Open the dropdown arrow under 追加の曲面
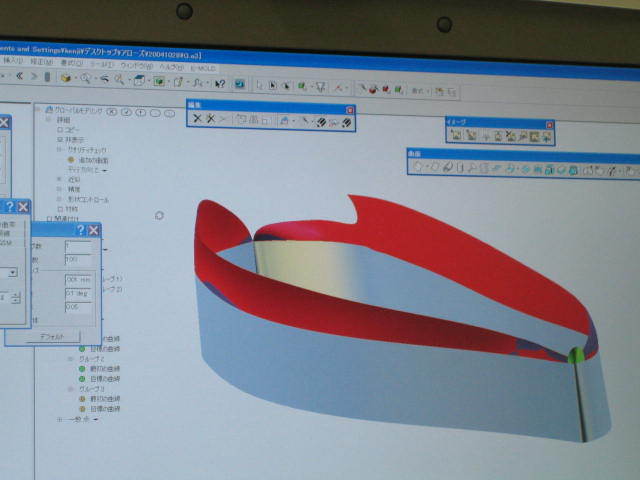Viewport: 640px width, 480px height. (104, 170)
